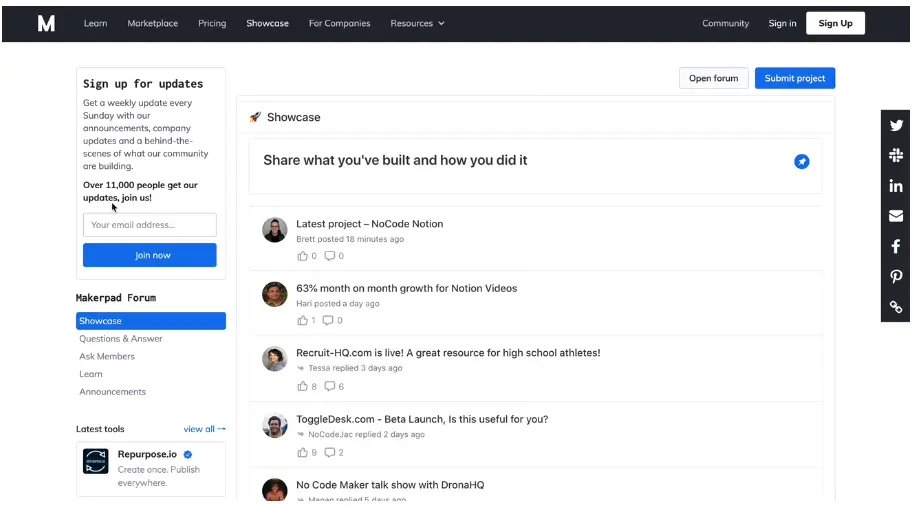Share page via LinkedIn icon
Screen dimensions: 914x520
click(896, 186)
